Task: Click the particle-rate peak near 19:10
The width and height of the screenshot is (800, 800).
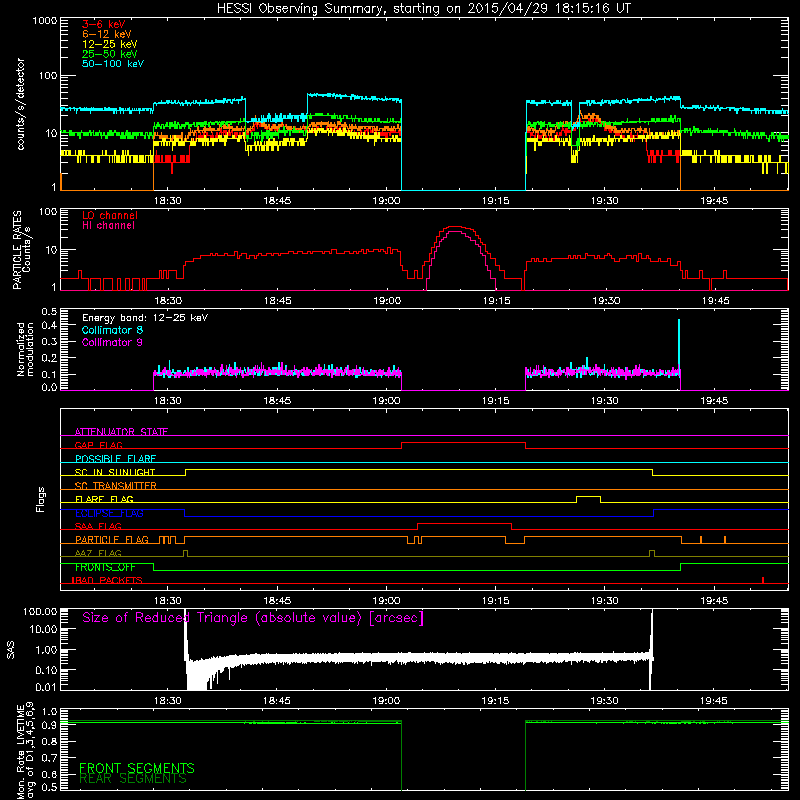Action: click(x=454, y=227)
